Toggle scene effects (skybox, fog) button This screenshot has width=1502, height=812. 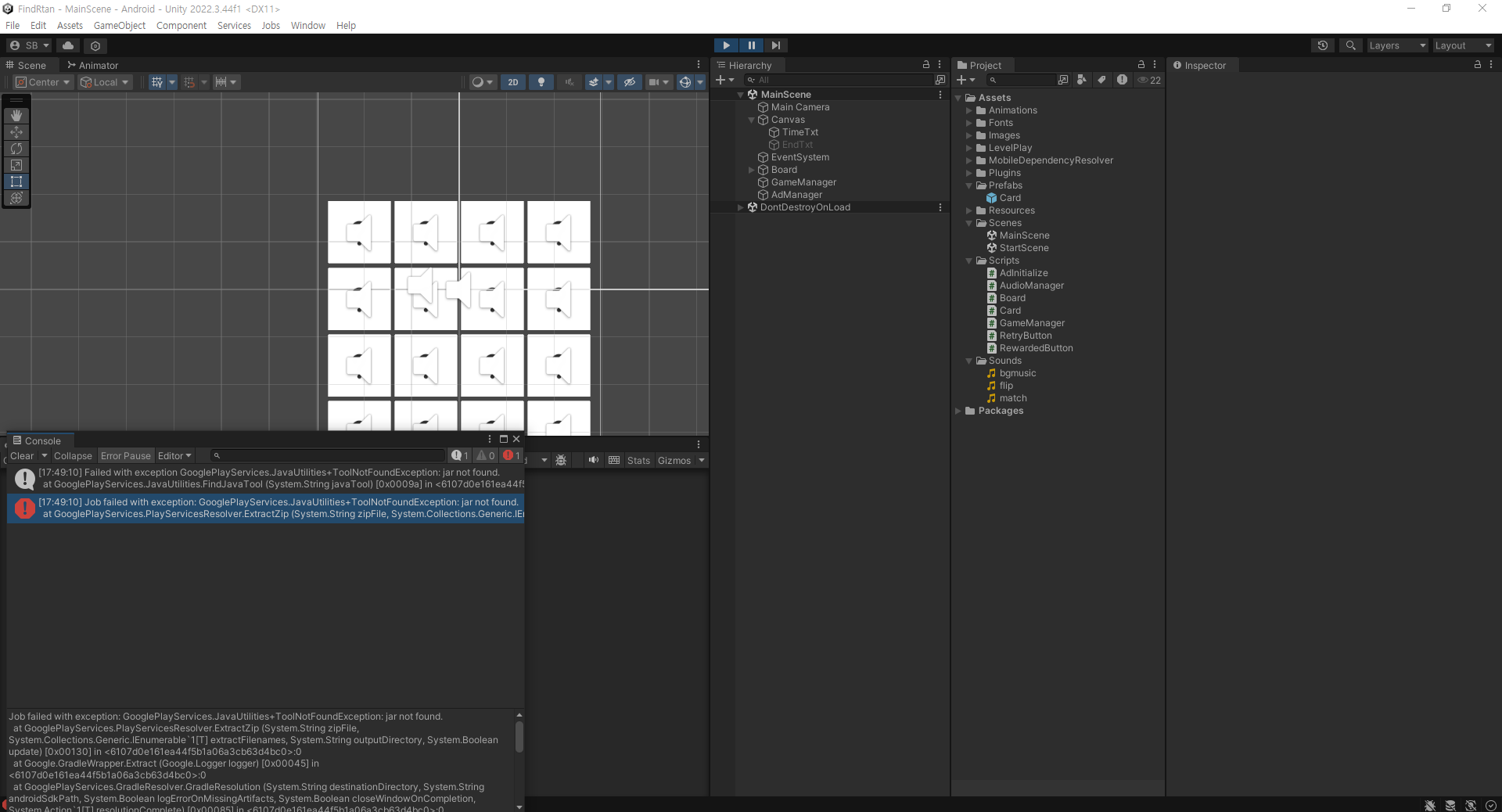click(595, 82)
